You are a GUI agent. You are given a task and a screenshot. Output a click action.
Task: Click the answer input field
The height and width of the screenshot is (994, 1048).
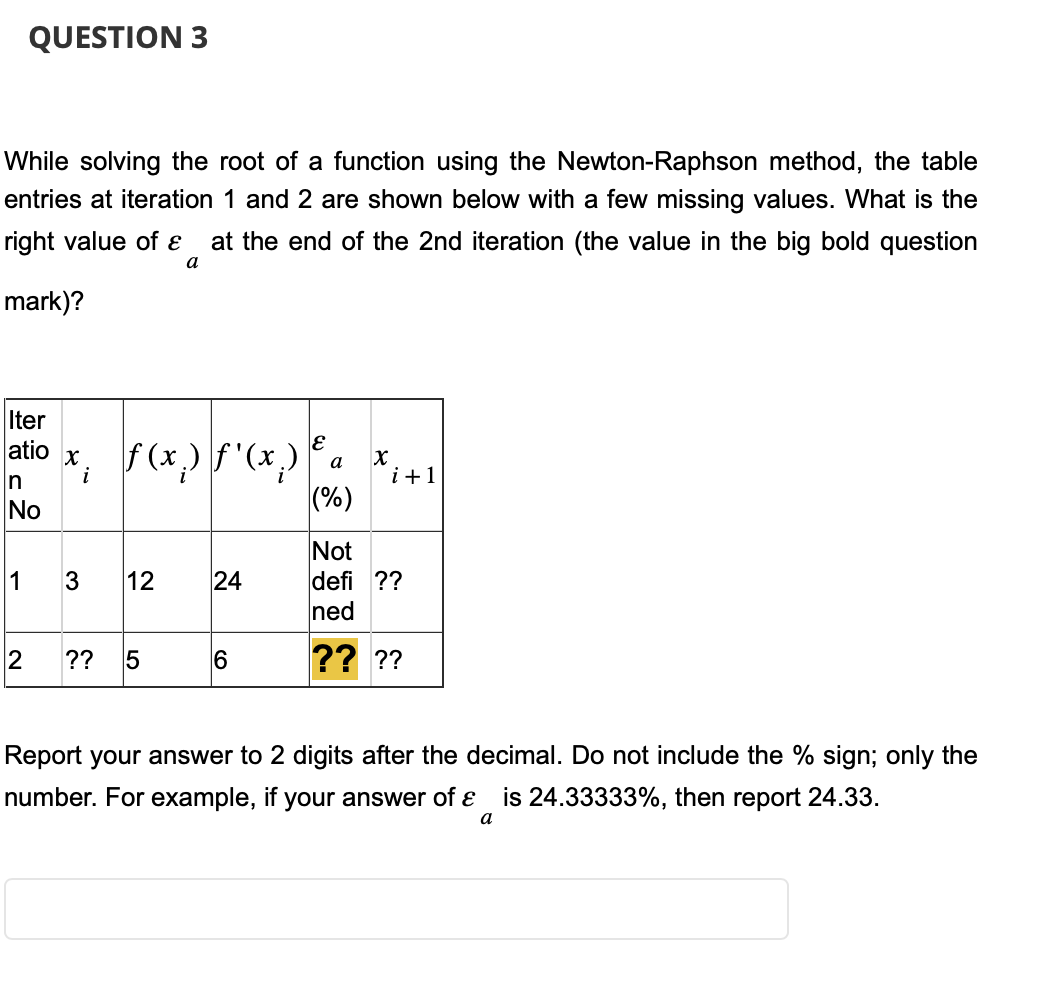tap(395, 908)
